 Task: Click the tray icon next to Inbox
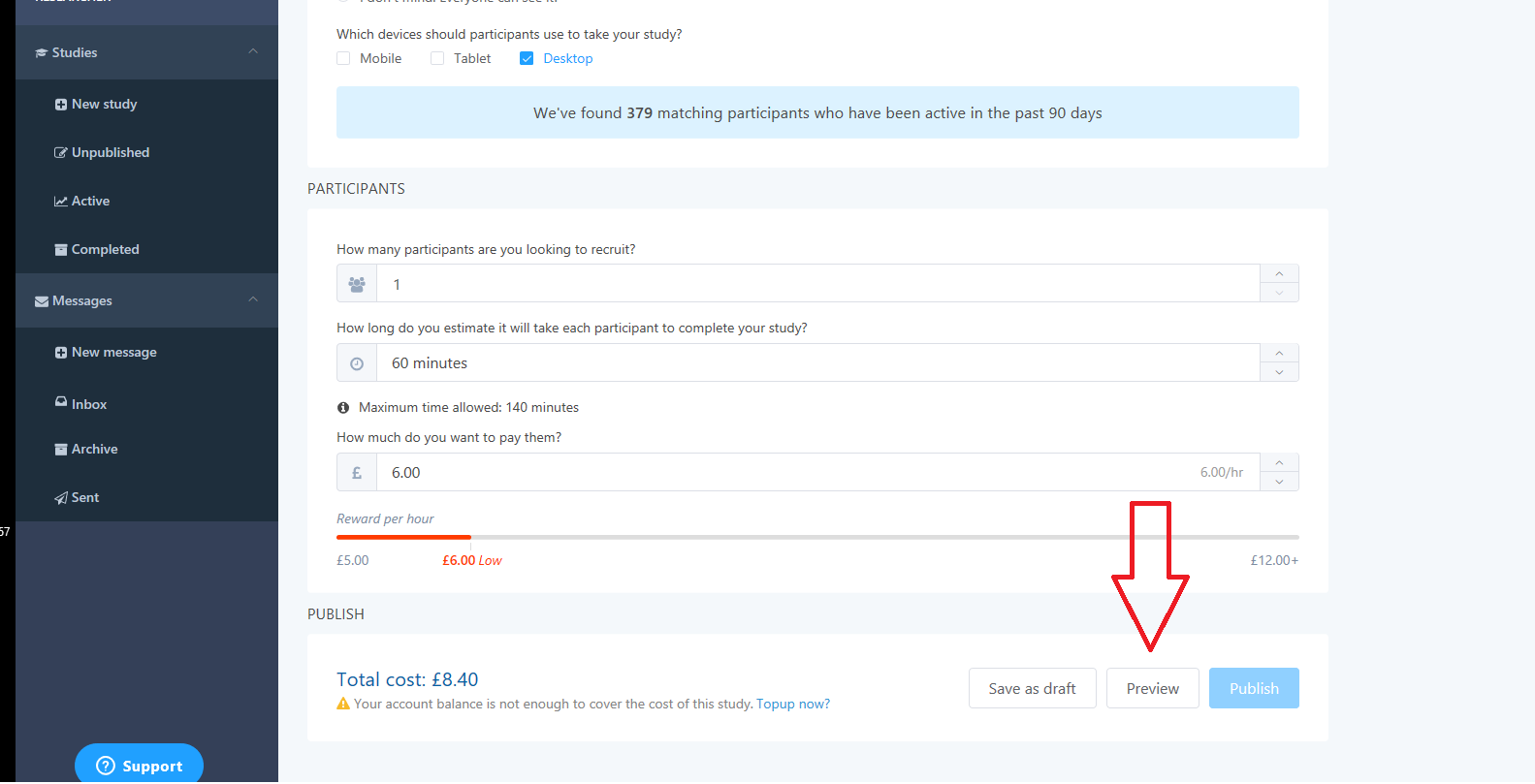click(x=61, y=402)
